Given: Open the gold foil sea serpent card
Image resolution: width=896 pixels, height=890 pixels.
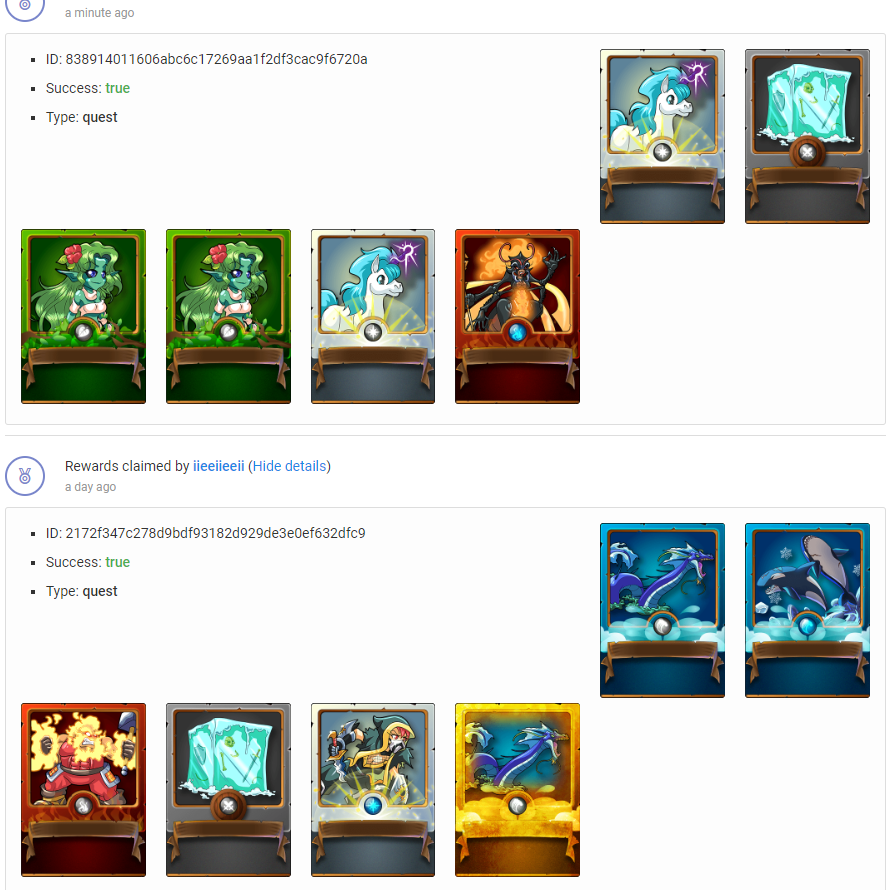Looking at the screenshot, I should pyautogui.click(x=518, y=790).
